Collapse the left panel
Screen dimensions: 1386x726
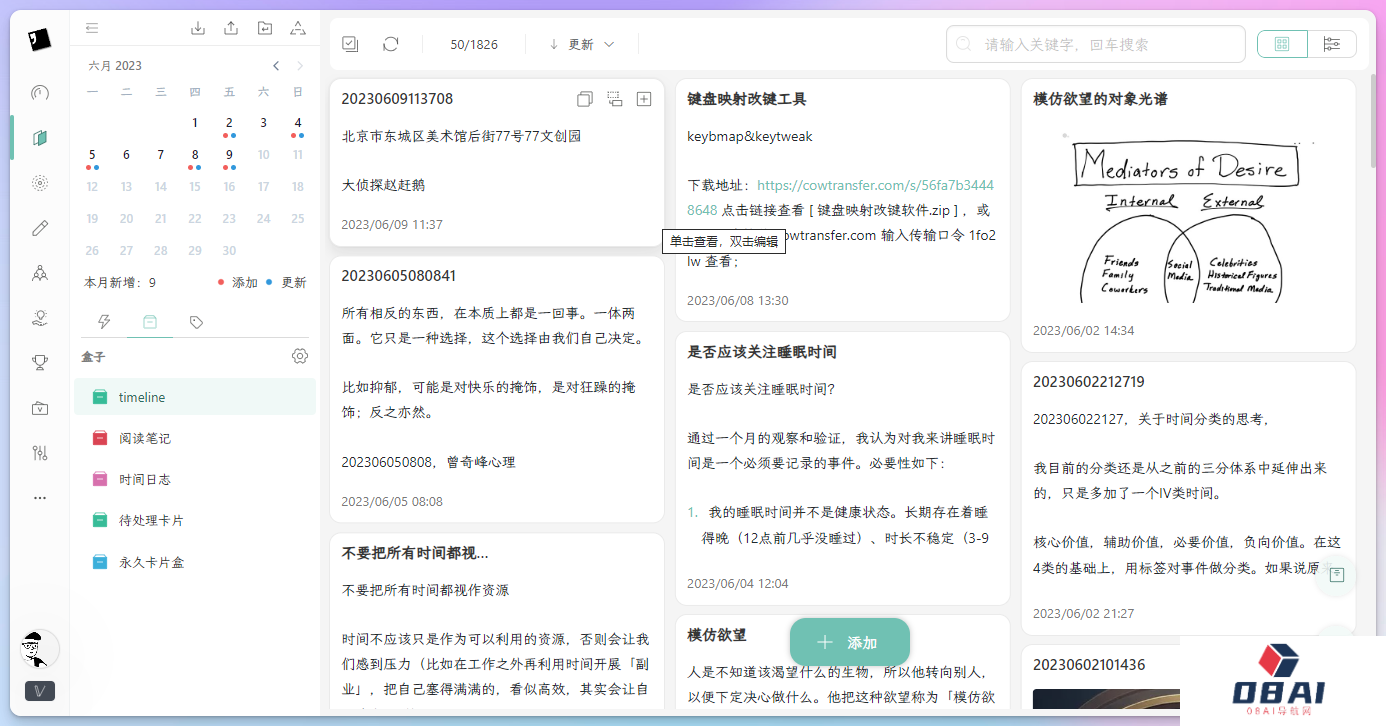92,28
